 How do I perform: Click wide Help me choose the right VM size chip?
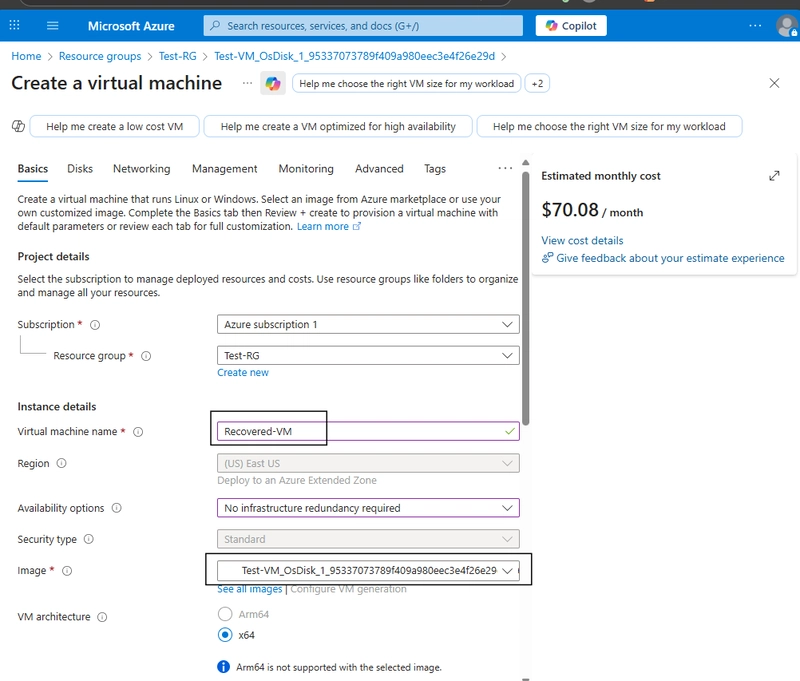tap(609, 127)
